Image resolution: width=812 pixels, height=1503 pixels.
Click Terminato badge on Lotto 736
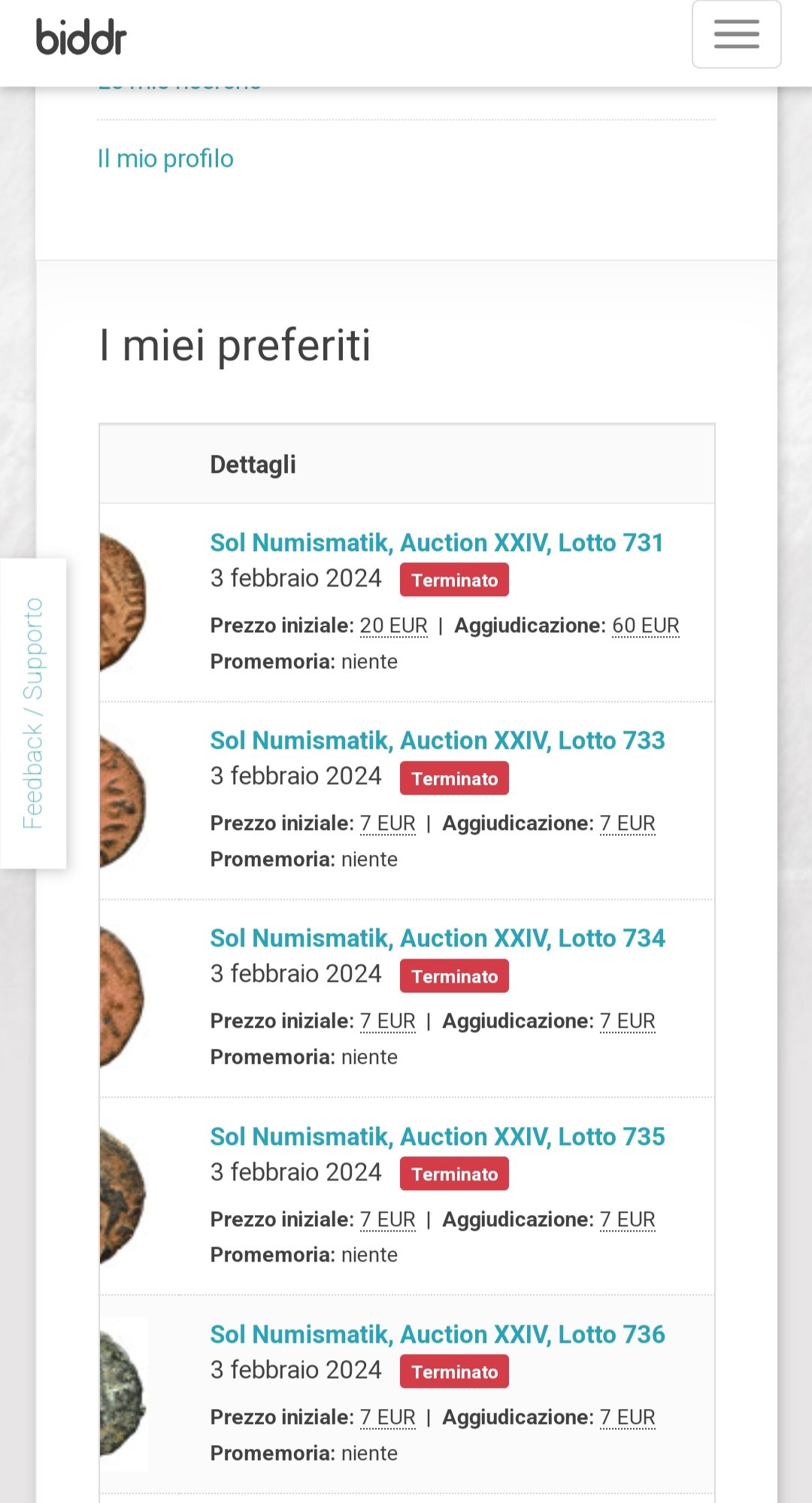click(x=454, y=1372)
